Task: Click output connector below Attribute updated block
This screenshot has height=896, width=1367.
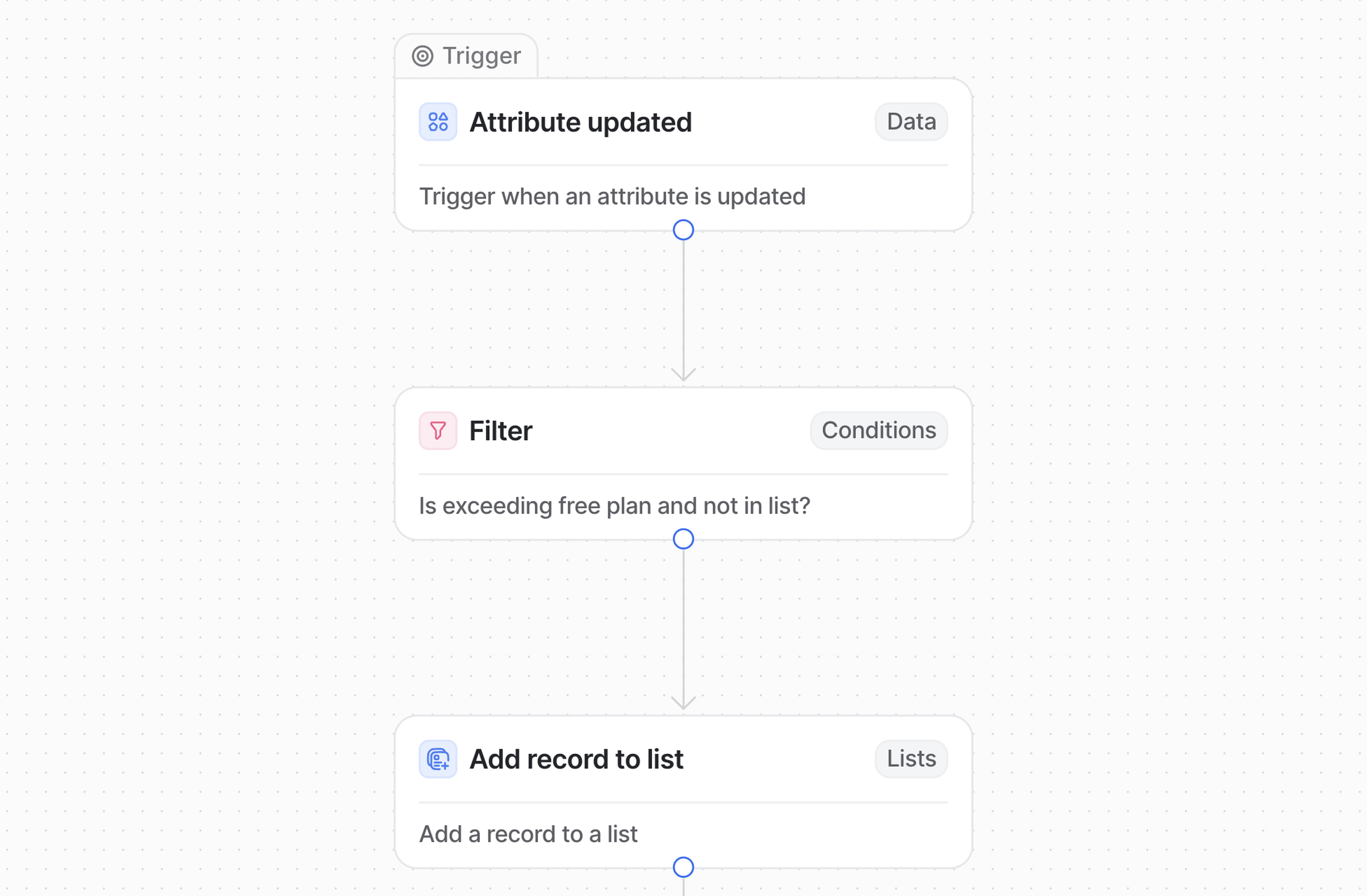Action: tap(683, 230)
